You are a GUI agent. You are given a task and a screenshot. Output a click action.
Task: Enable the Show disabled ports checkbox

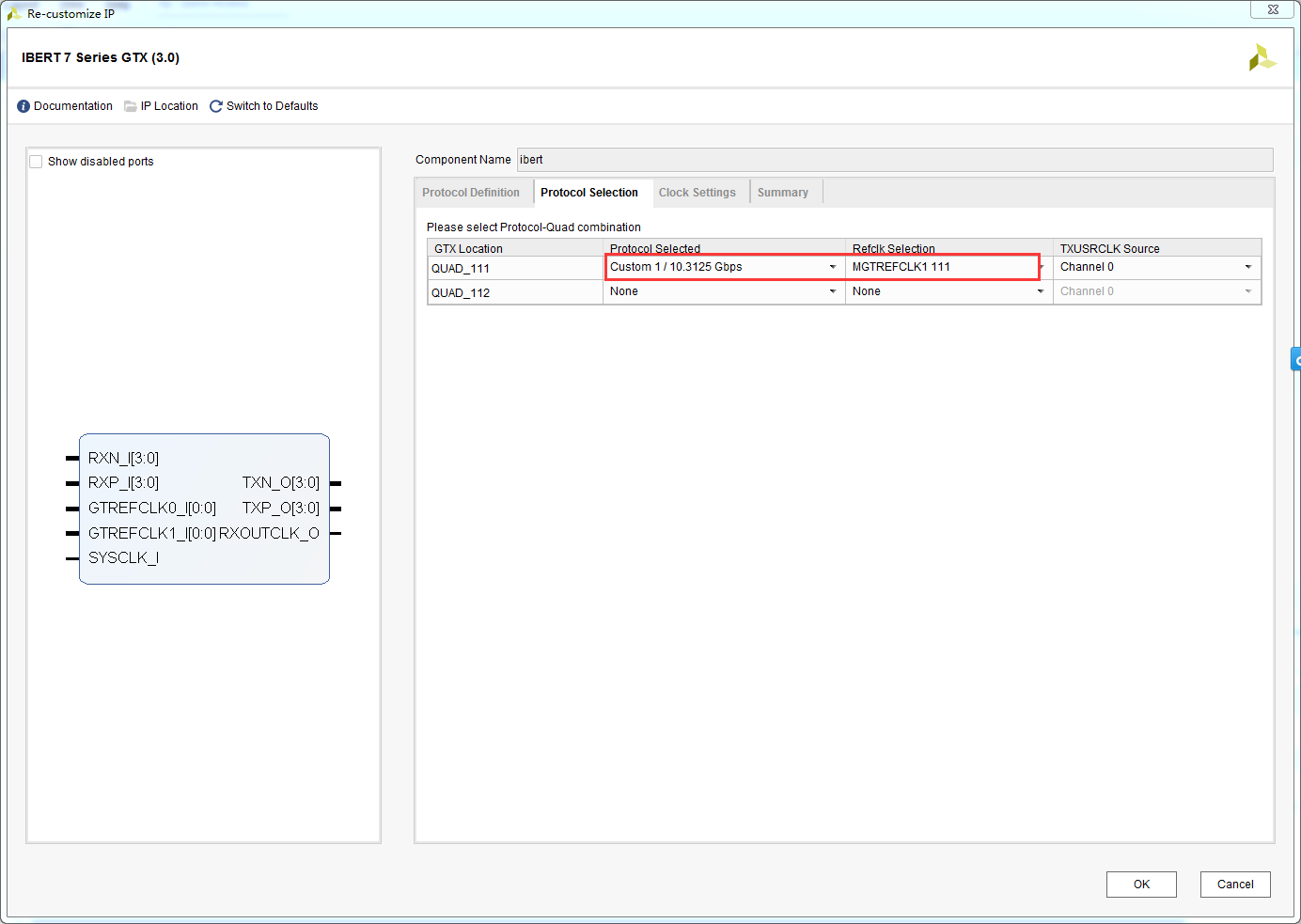click(x=36, y=162)
